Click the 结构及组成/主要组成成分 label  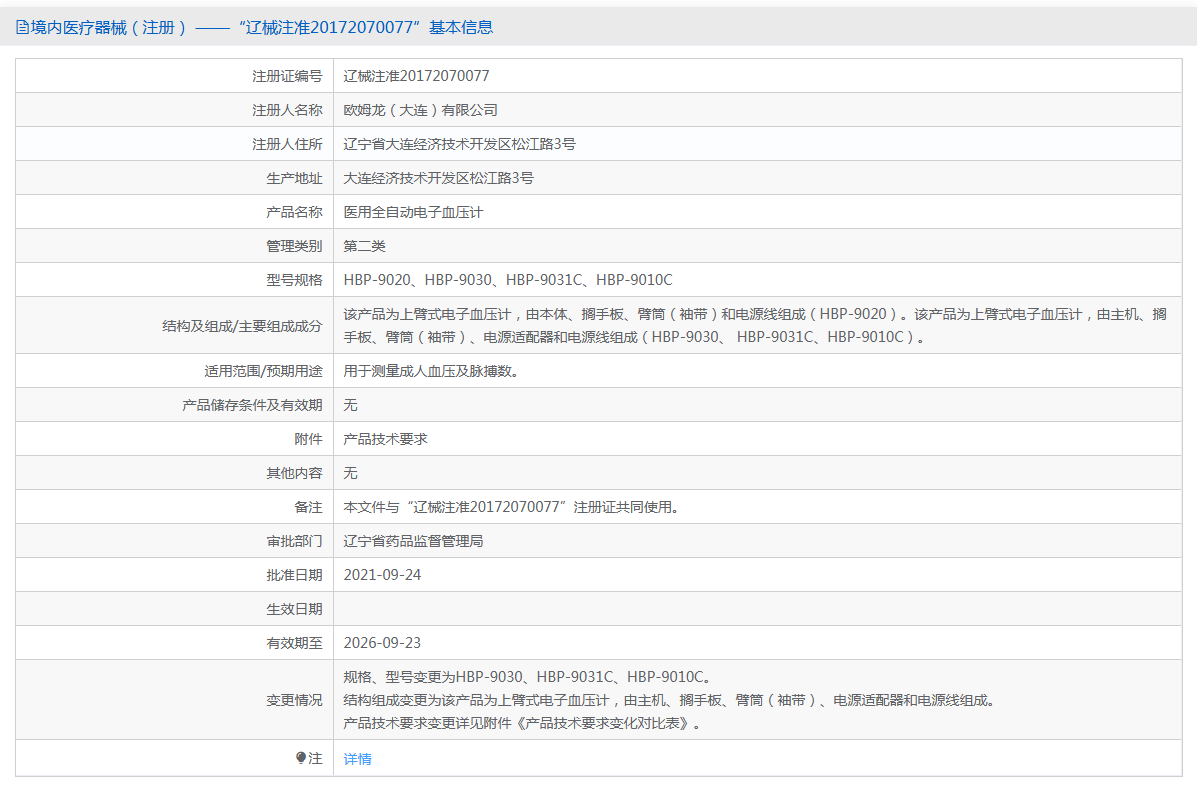(242, 326)
